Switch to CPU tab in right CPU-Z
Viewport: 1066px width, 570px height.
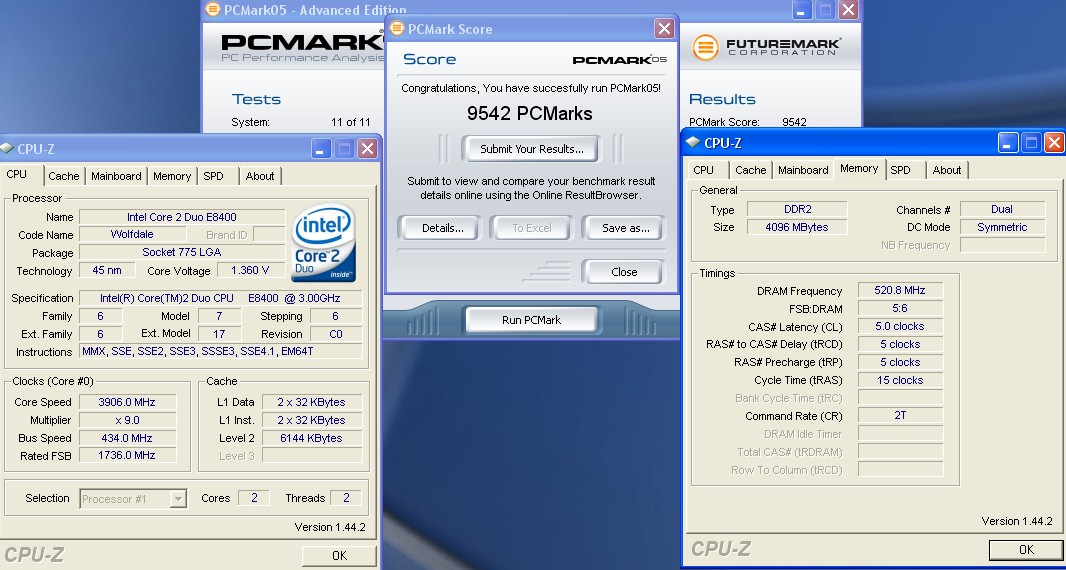704,169
